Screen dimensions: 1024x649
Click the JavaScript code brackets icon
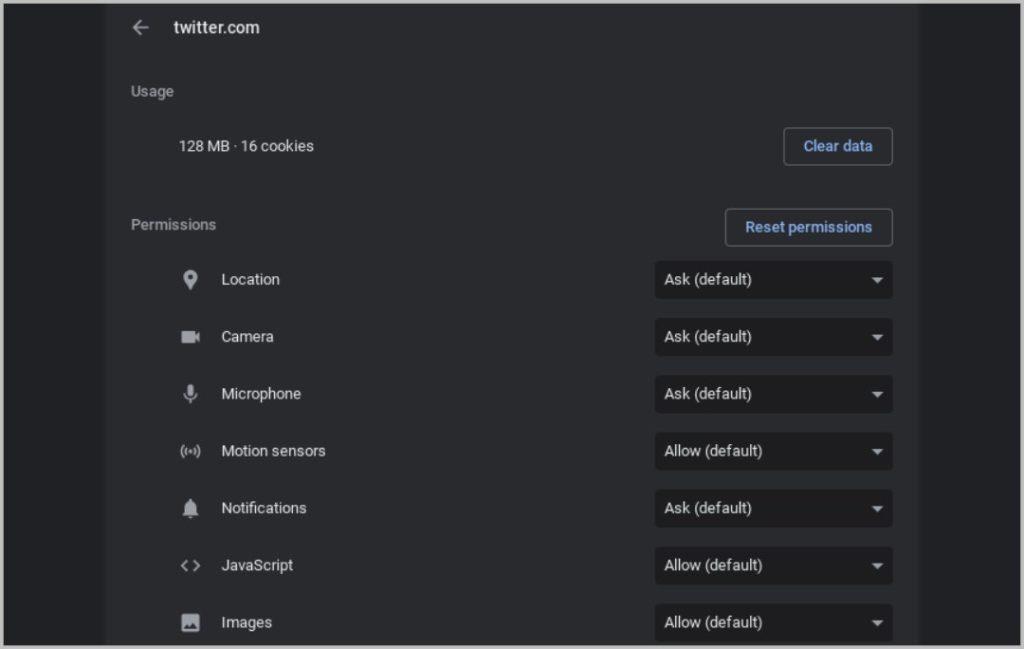pos(190,565)
